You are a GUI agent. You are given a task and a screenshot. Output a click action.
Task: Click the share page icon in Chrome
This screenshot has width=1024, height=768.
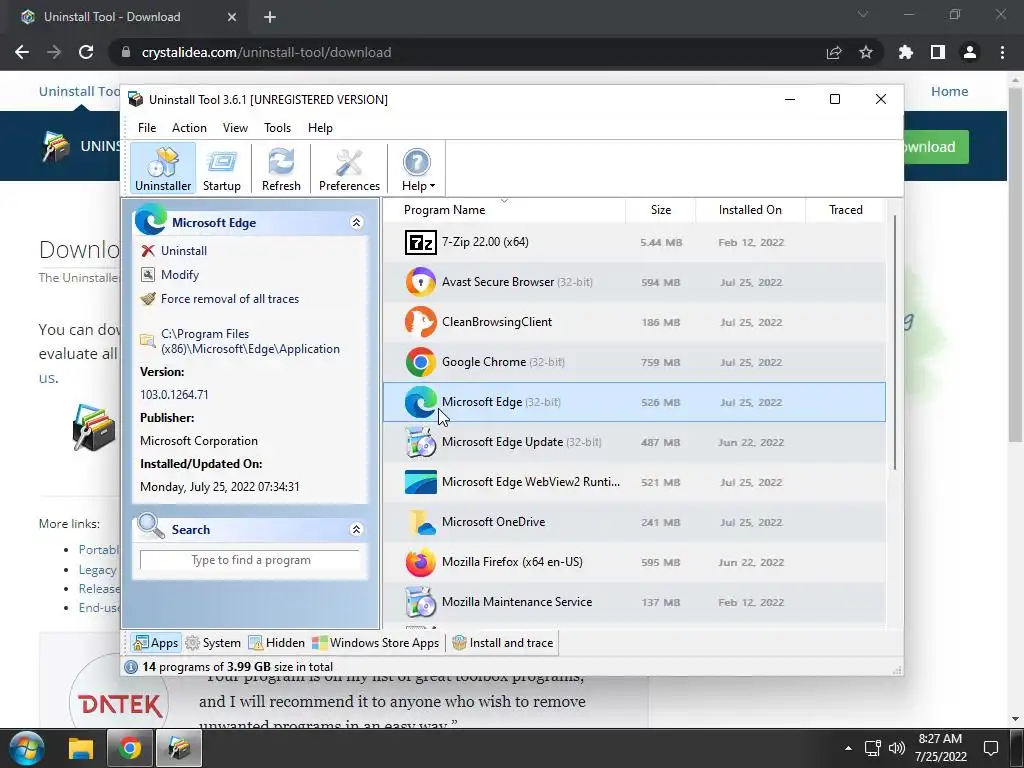[x=834, y=52]
